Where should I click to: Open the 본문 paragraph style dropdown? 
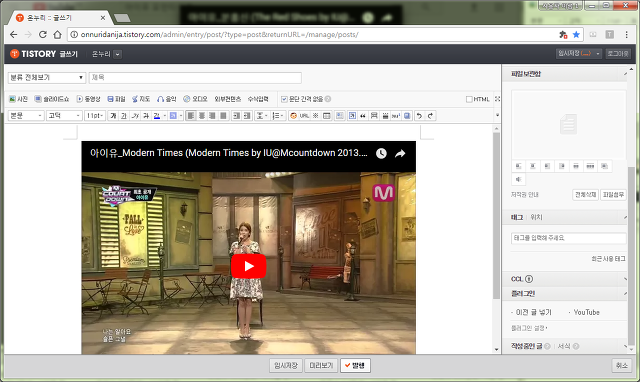(26, 116)
